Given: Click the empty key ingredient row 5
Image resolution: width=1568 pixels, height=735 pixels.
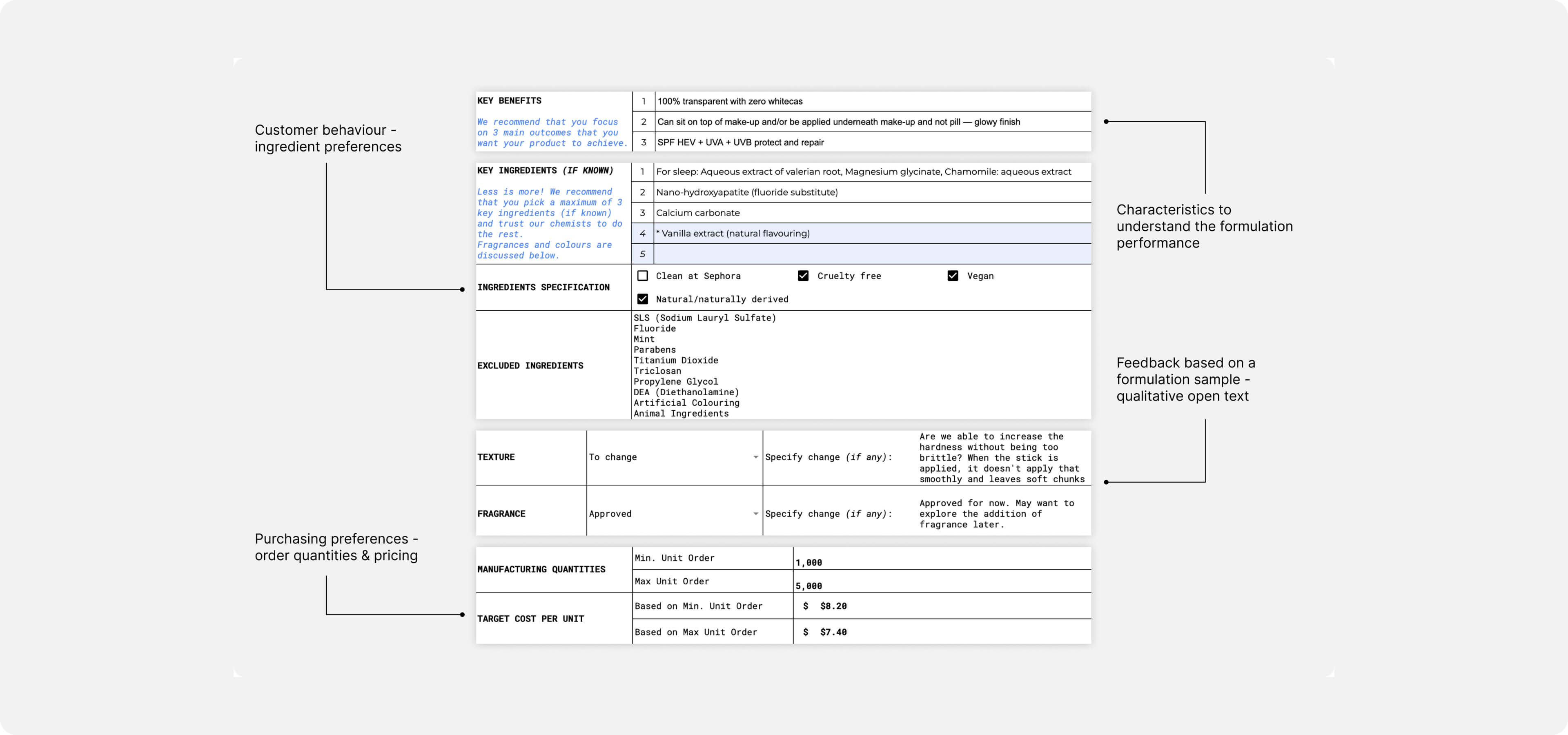Looking at the screenshot, I should point(872,254).
